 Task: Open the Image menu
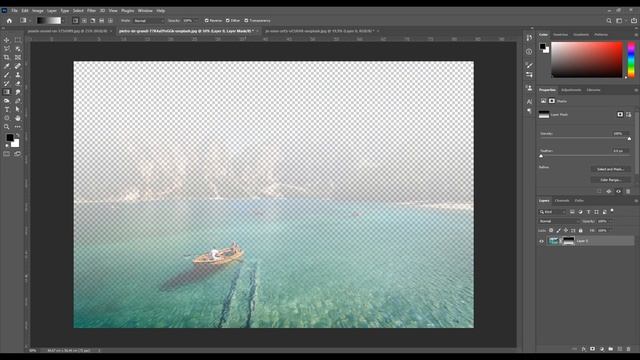point(38,11)
